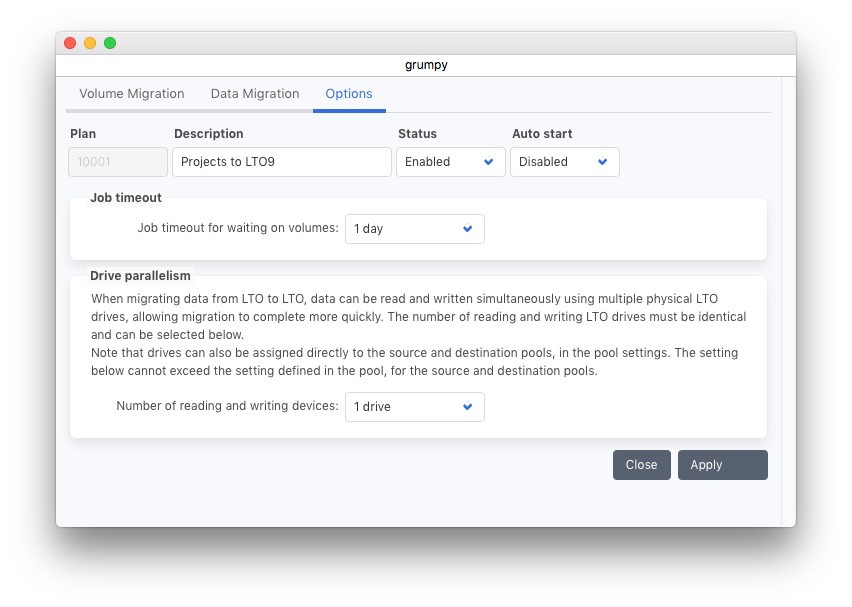Open the Auto start dropdown set to Disabled
The width and height of the screenshot is (852, 607).
(564, 162)
